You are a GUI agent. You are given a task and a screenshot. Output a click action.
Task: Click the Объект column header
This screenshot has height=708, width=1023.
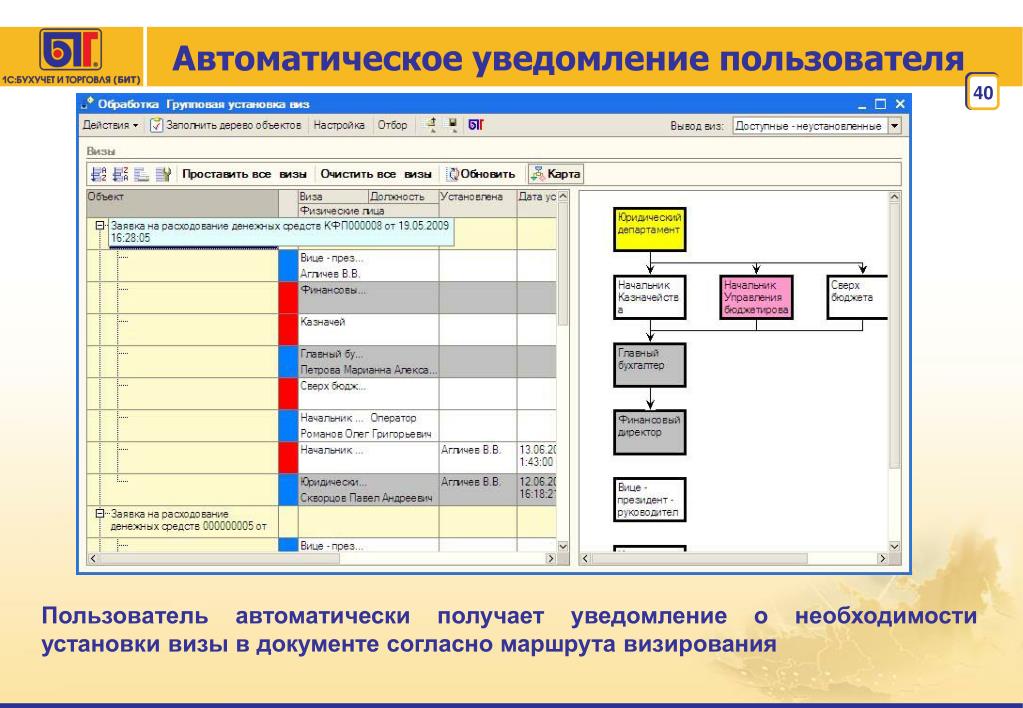click(183, 203)
